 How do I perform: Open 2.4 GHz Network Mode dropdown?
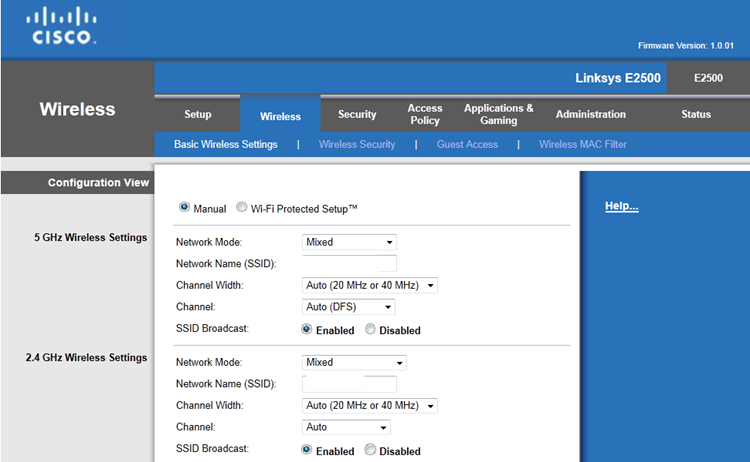354,363
